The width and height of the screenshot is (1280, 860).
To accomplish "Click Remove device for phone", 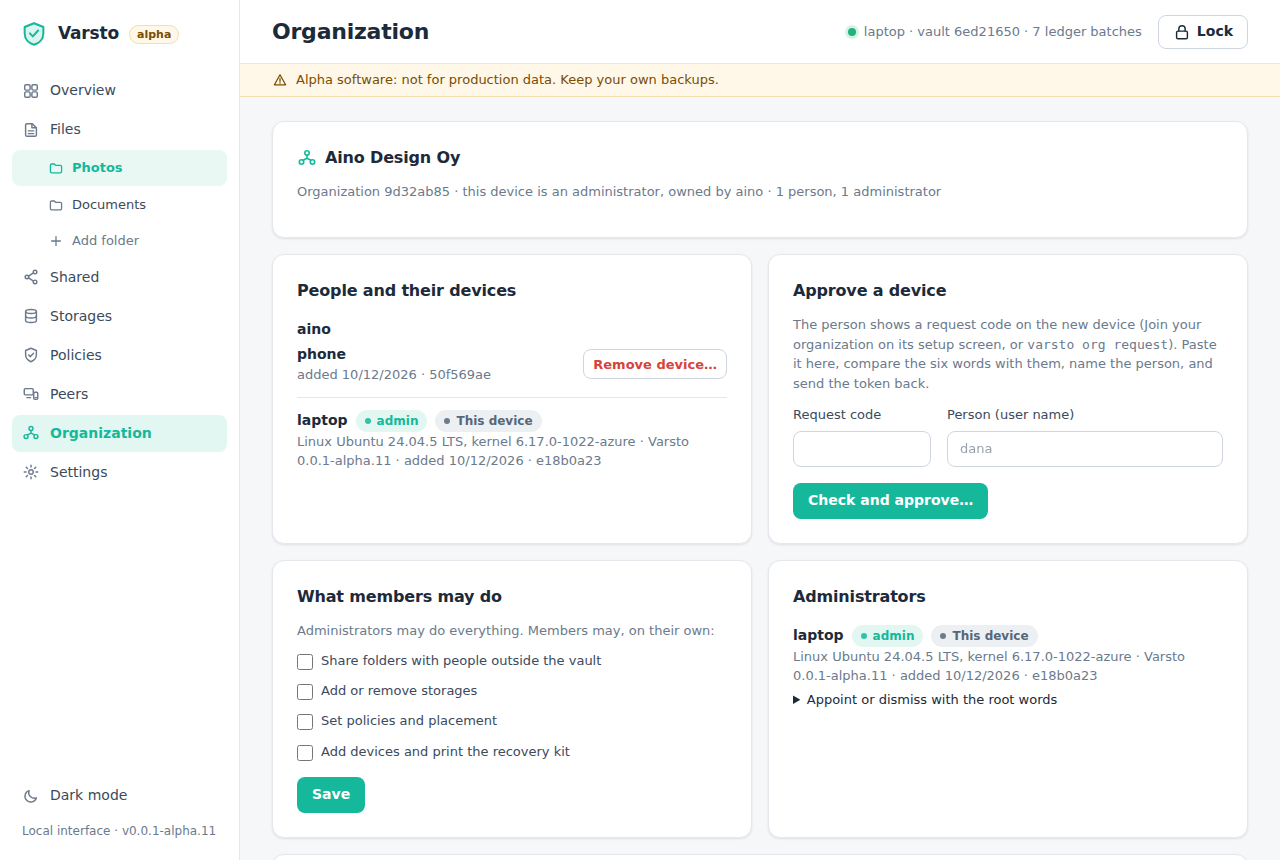I will point(655,364).
